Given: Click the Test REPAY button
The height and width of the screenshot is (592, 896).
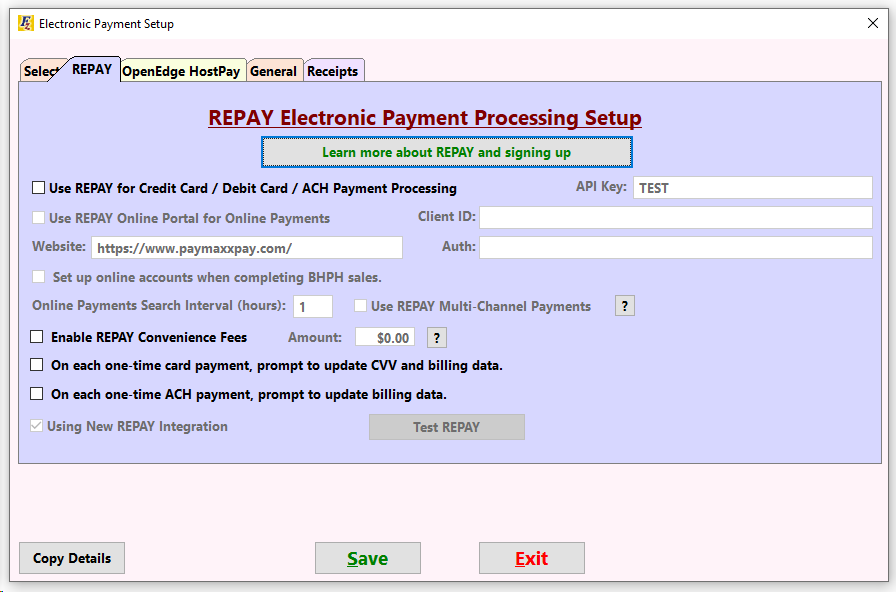Looking at the screenshot, I should [x=447, y=427].
